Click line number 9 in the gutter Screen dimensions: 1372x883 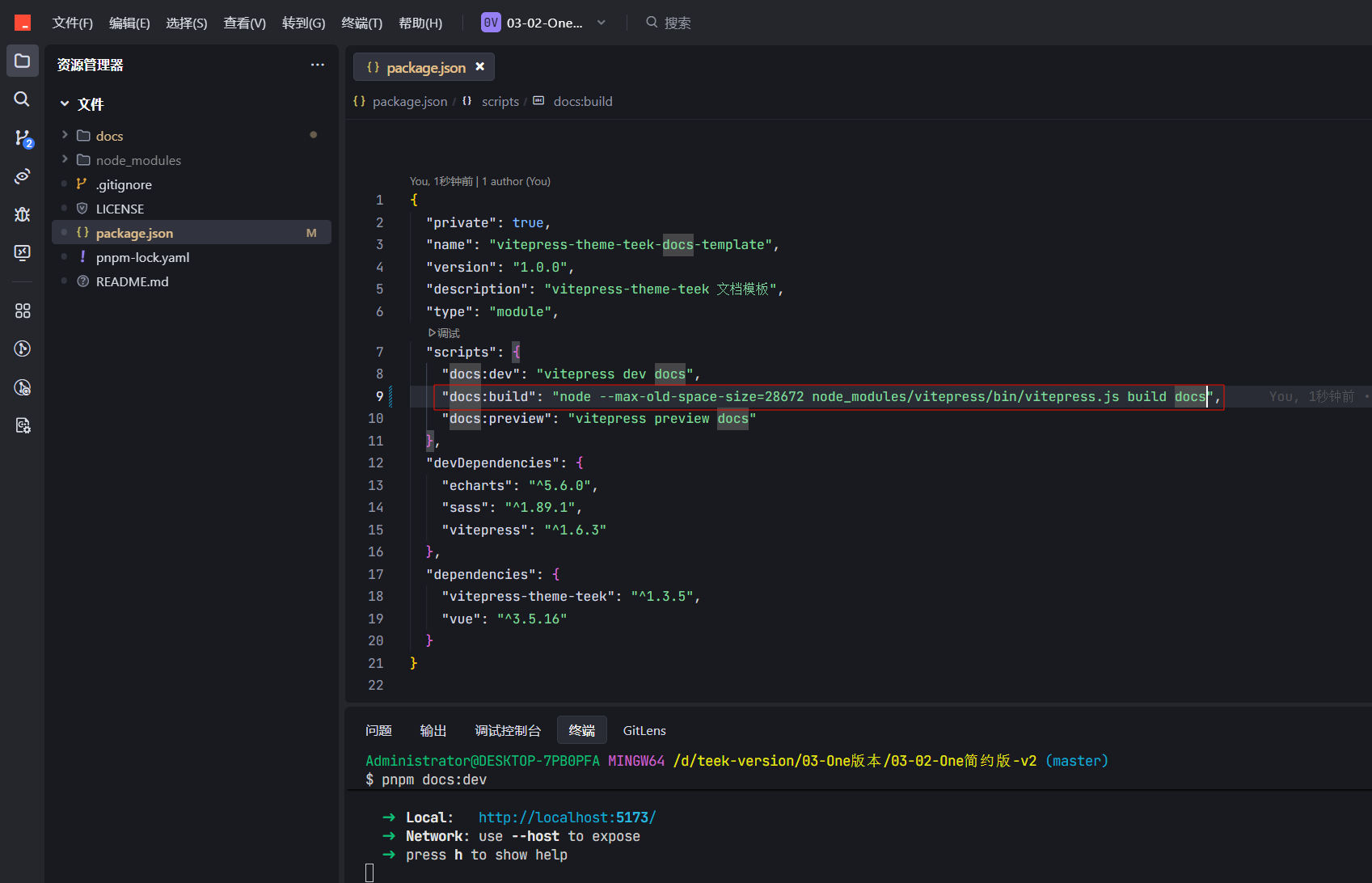[x=379, y=396]
